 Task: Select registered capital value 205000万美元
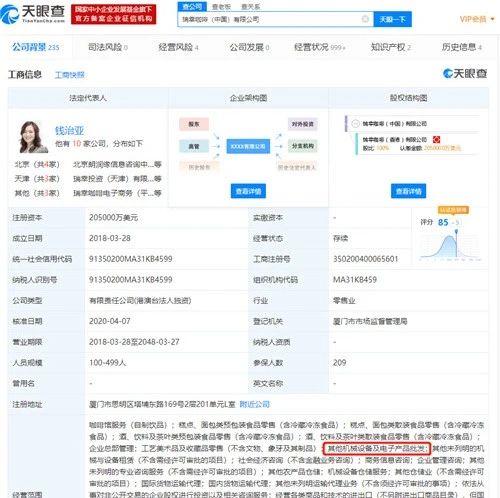tap(113, 217)
